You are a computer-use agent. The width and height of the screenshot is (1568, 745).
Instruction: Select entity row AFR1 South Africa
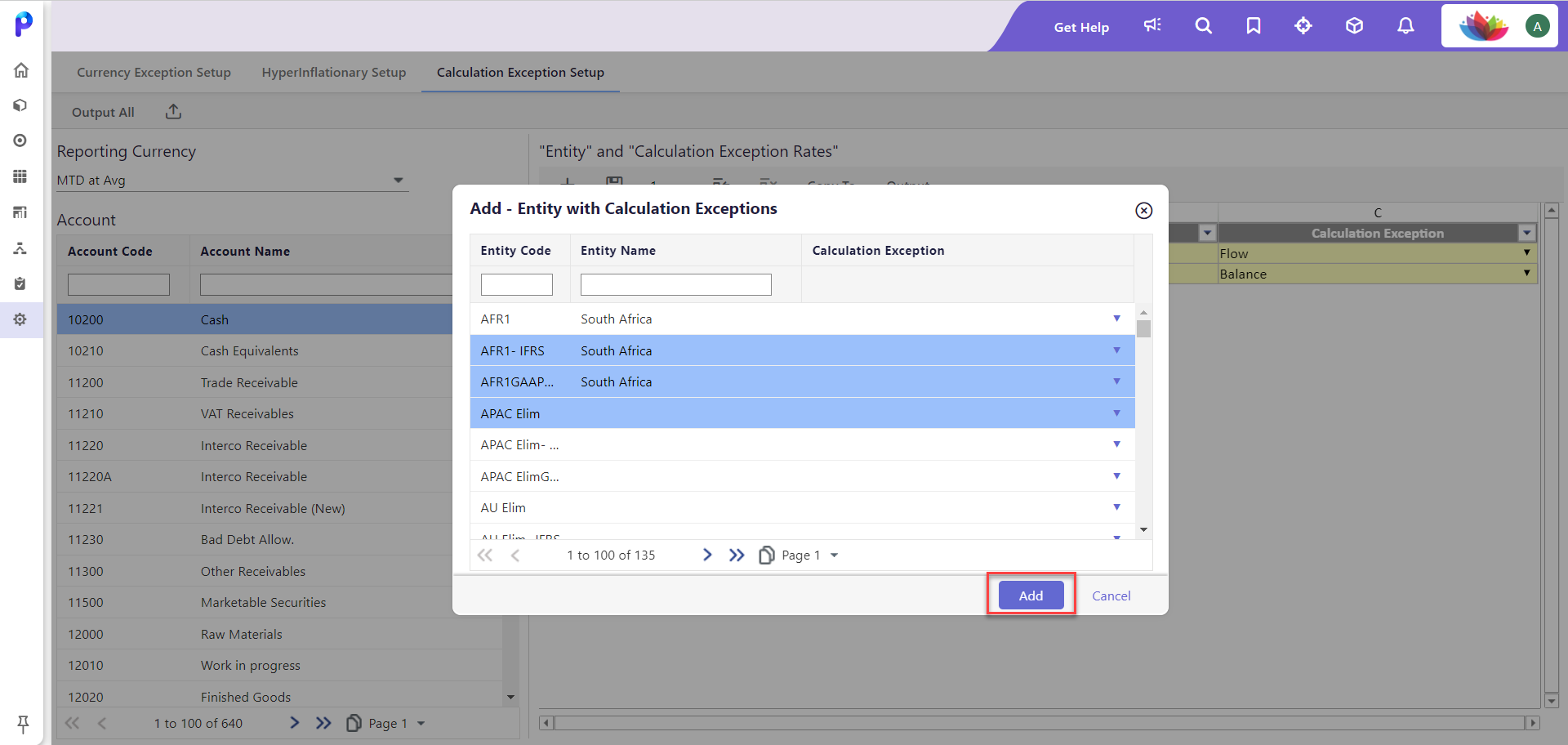802,319
